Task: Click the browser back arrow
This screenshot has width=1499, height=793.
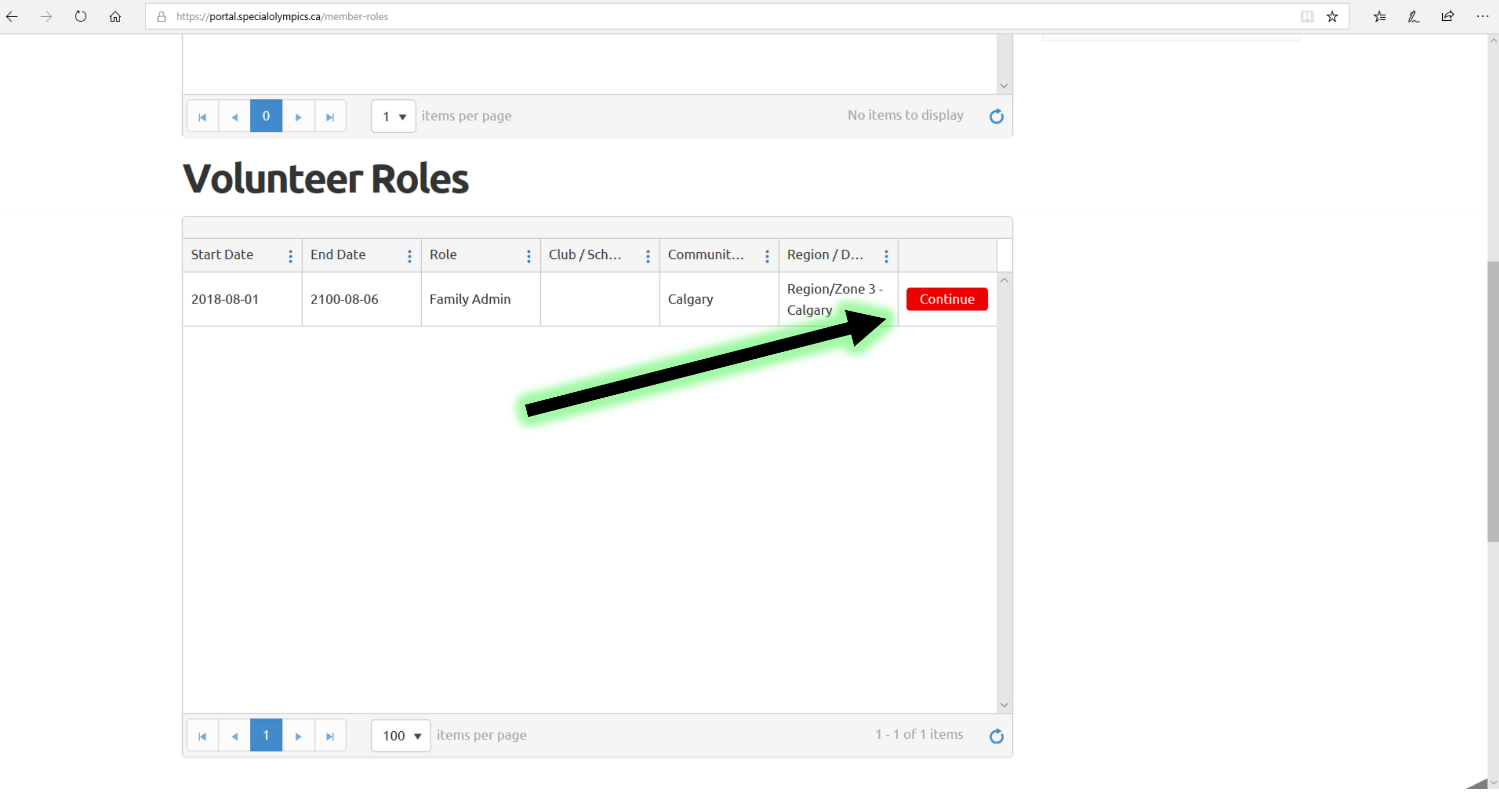Action: tap(12, 16)
